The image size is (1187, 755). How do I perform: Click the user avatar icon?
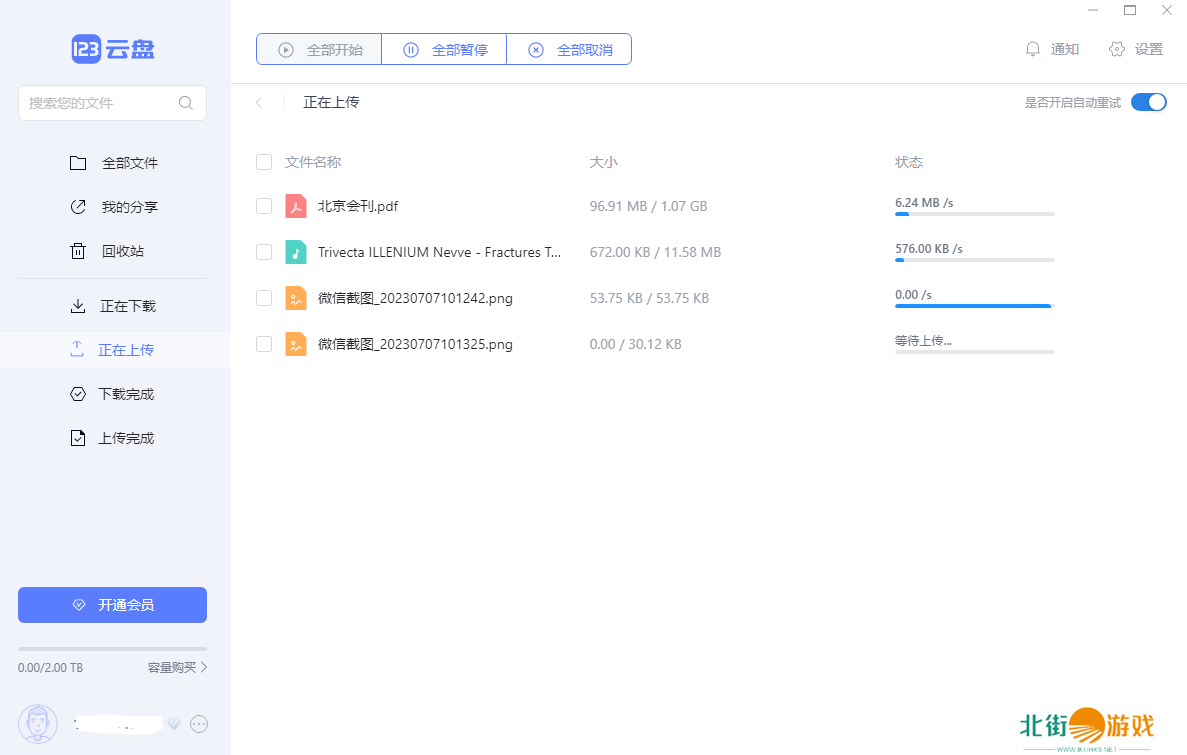point(38,723)
